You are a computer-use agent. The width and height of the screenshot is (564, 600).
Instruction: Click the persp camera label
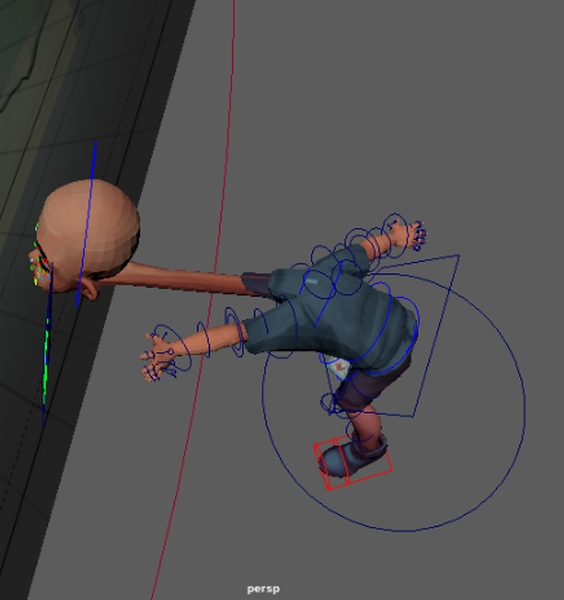point(263,589)
